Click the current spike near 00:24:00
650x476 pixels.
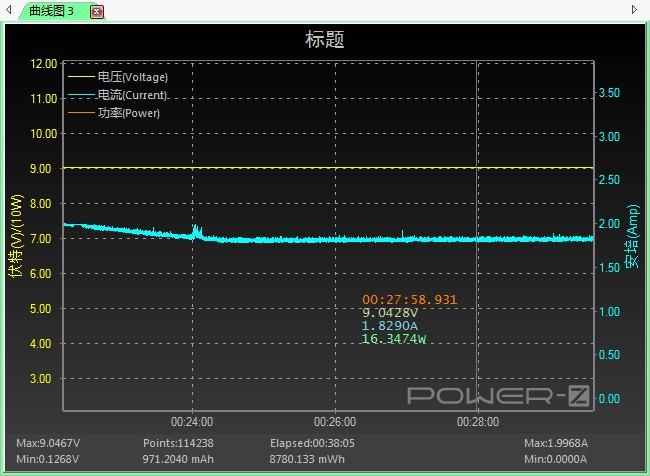(x=197, y=231)
